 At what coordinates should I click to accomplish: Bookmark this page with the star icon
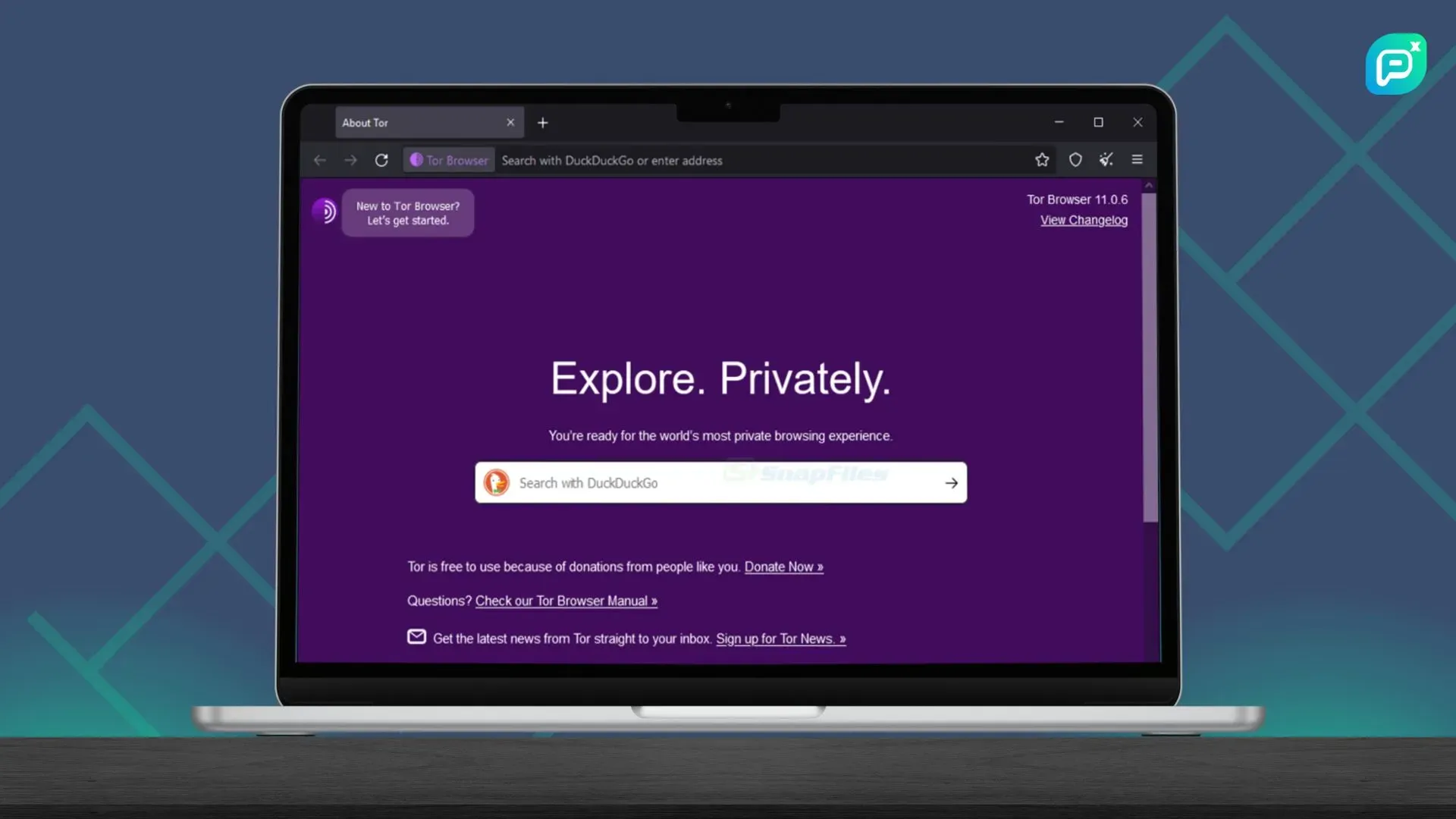point(1042,159)
